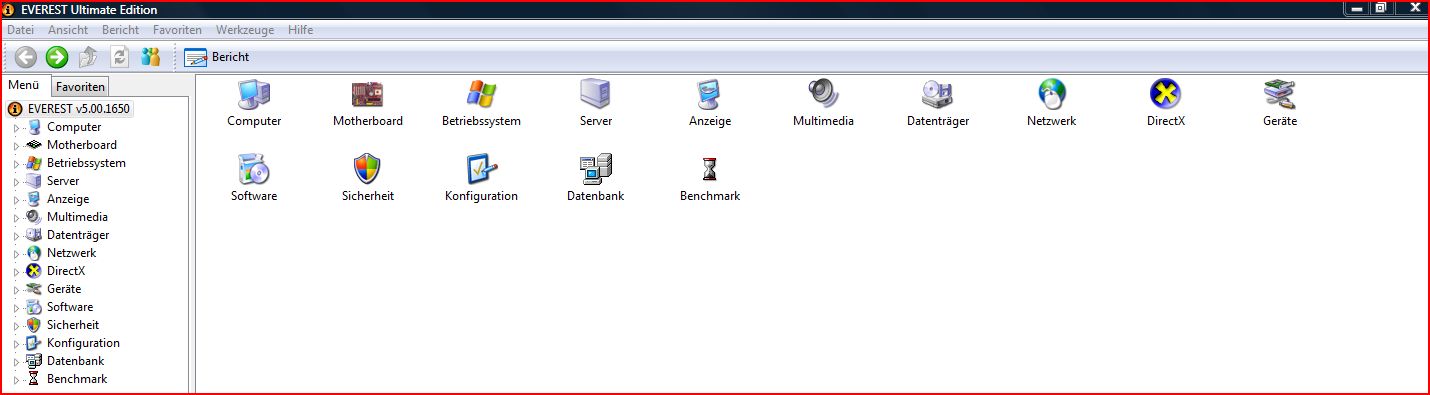Select Geräte in the sidebar tree
Viewport: 1430px width, 395px height.
pyautogui.click(x=64, y=289)
